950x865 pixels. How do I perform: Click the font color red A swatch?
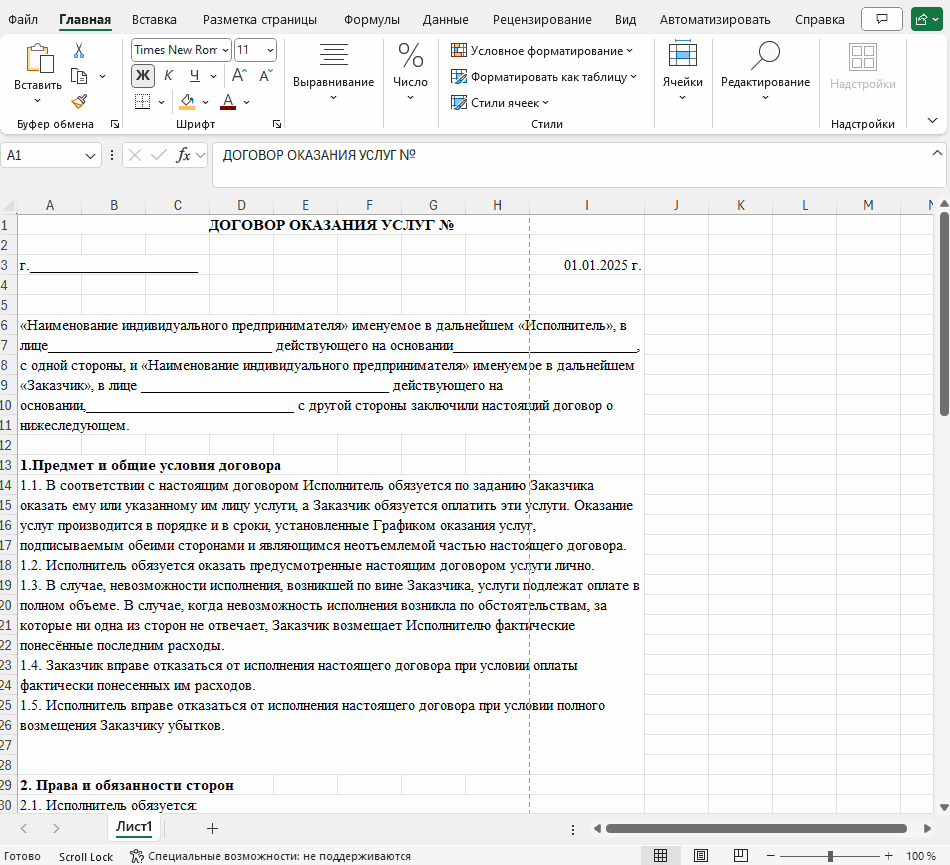(228, 101)
